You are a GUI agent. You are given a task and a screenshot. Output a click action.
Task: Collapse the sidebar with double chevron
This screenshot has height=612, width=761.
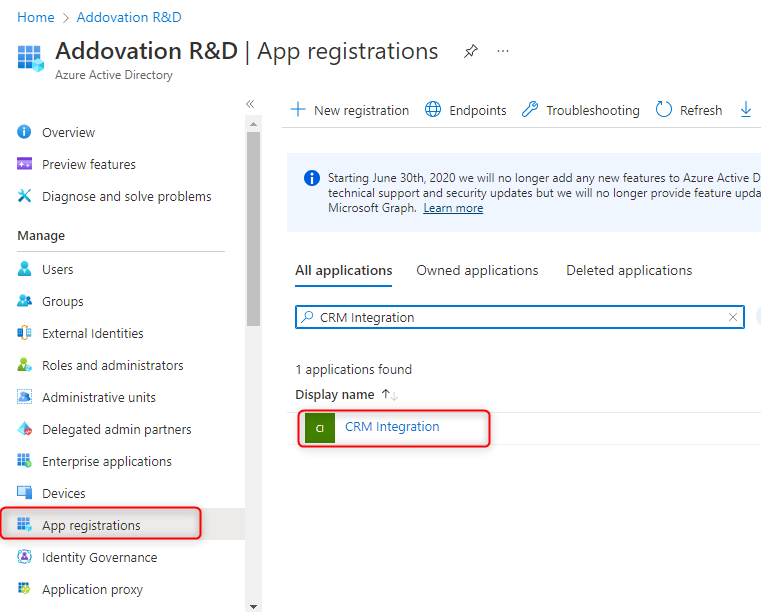coord(250,104)
